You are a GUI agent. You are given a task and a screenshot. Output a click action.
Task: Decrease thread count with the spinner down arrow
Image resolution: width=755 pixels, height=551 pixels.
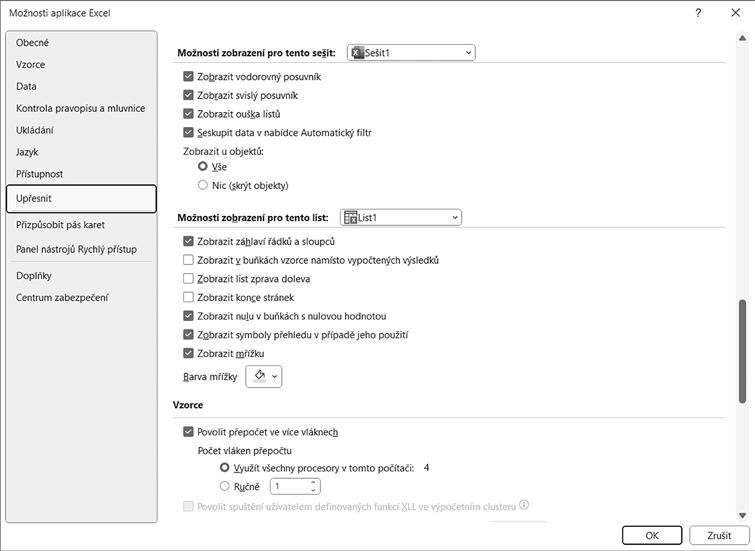(314, 490)
